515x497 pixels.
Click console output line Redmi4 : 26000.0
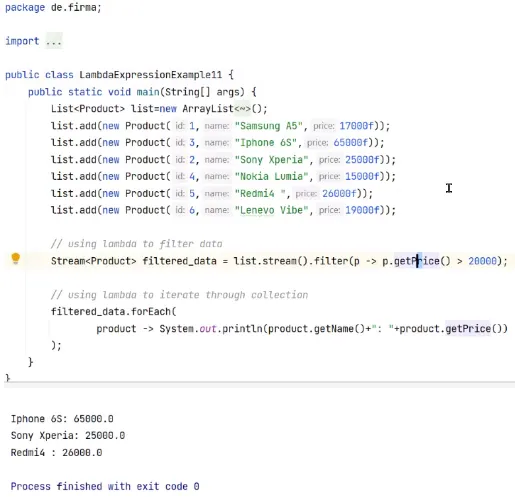click(x=56, y=453)
